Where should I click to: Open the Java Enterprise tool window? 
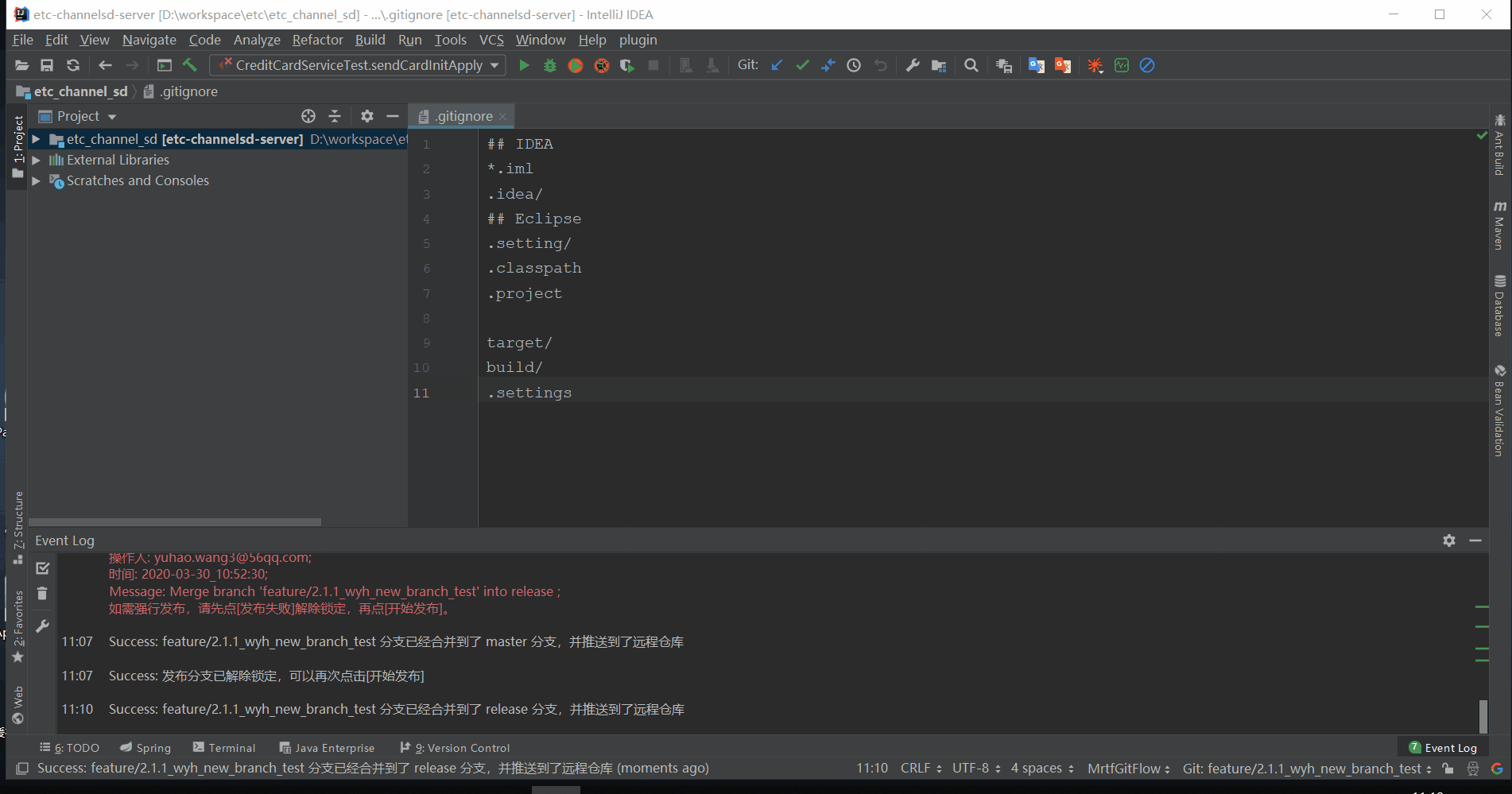click(x=327, y=748)
